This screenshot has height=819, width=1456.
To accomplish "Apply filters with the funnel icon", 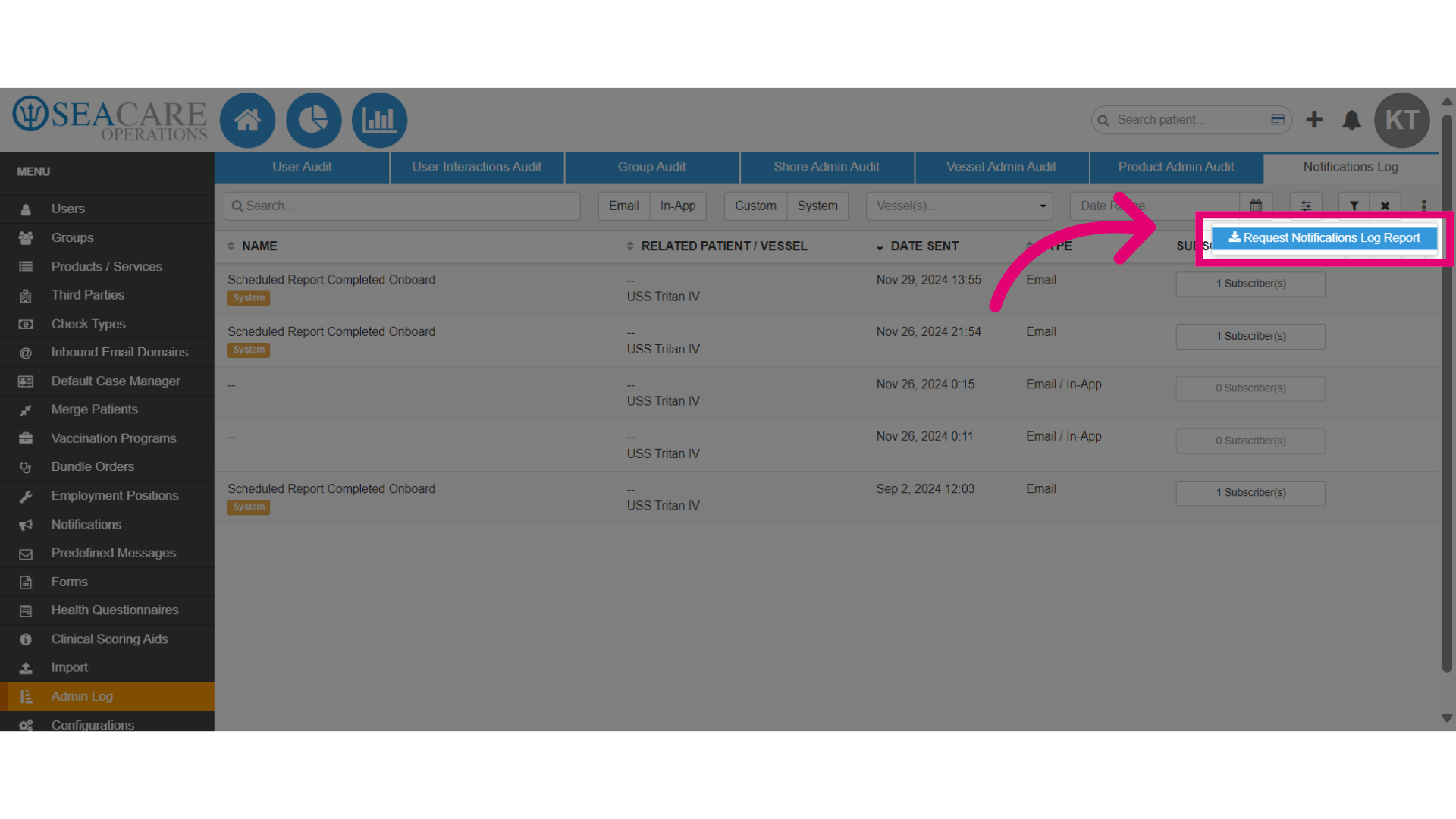I will point(1354,206).
